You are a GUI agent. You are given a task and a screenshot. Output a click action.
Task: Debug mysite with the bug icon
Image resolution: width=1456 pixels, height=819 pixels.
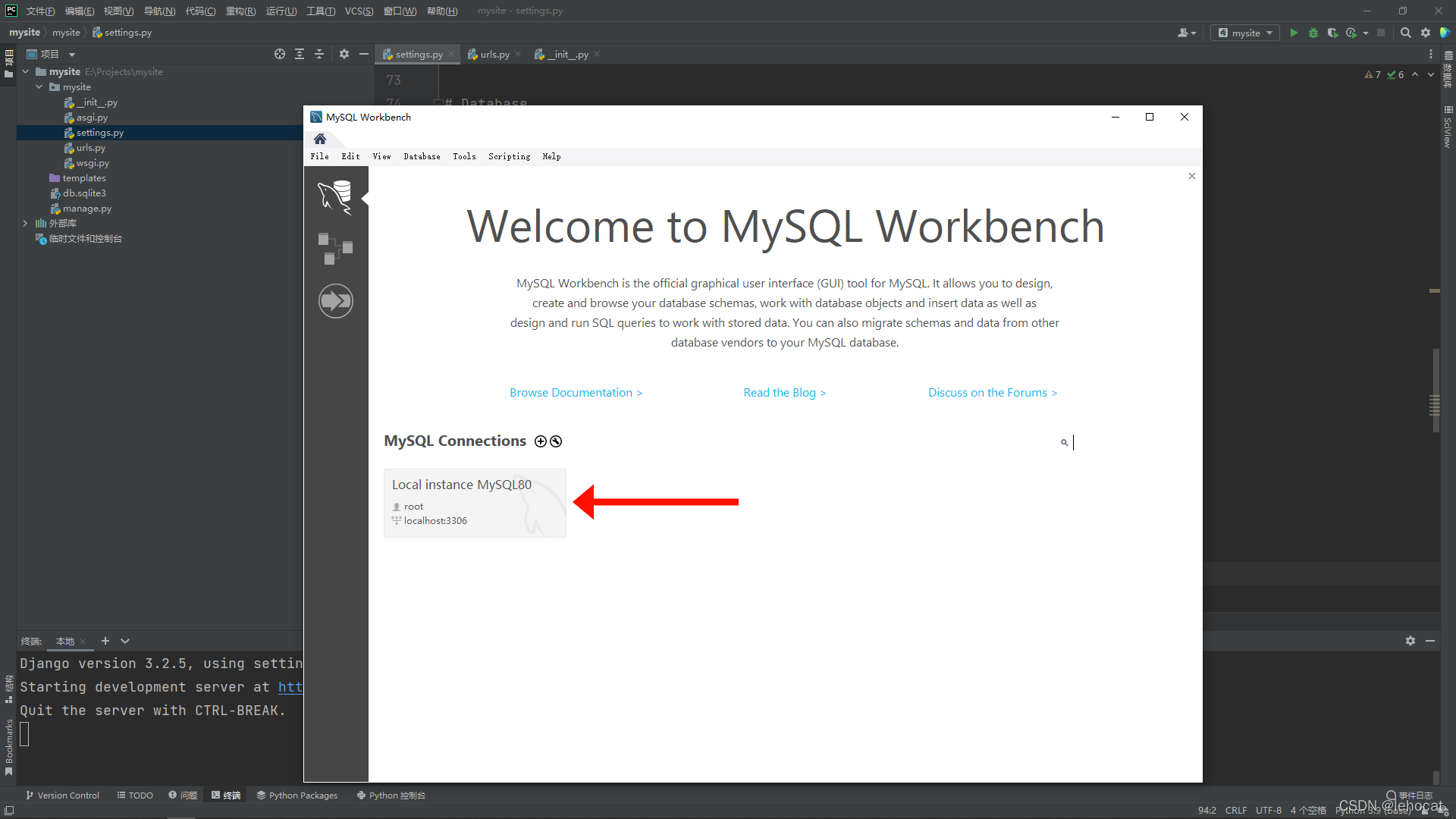pos(1313,33)
